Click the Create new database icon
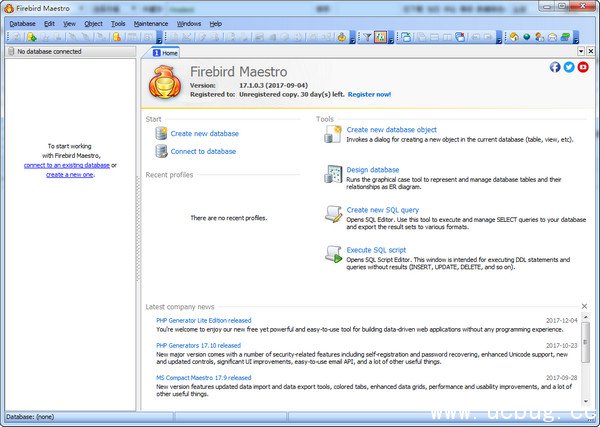 (x=161, y=133)
